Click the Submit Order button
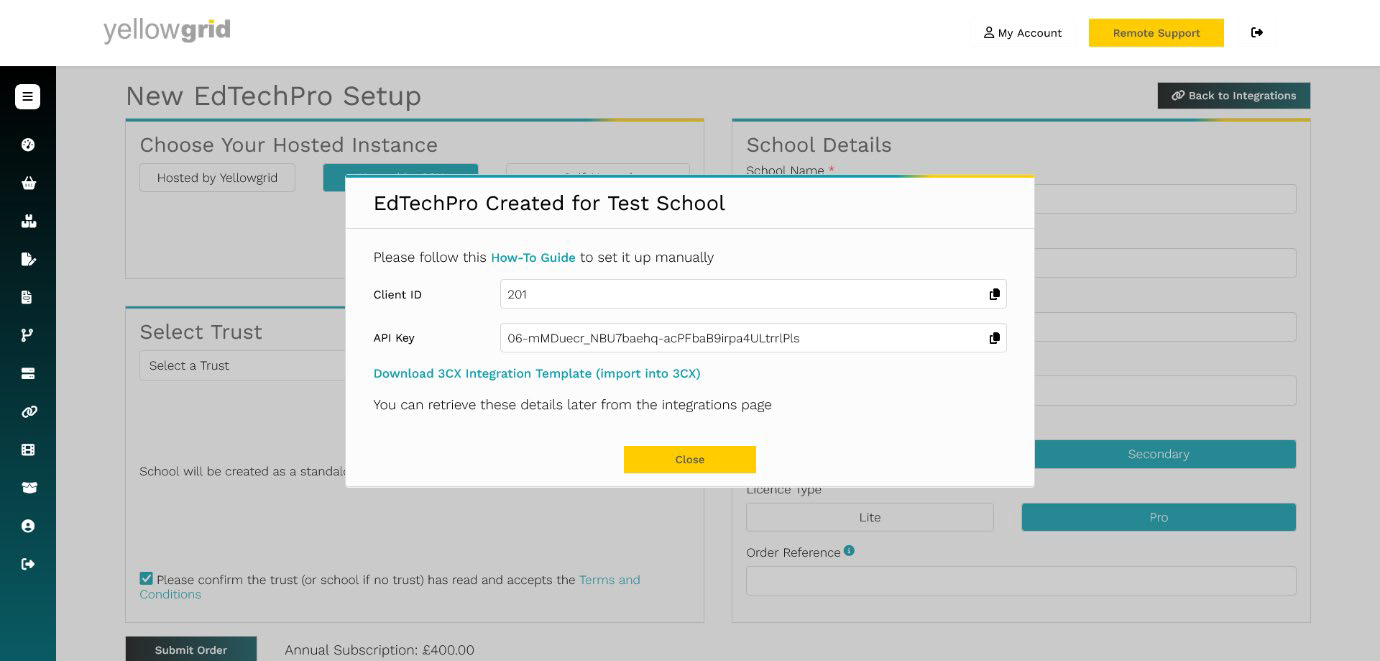 (191, 650)
